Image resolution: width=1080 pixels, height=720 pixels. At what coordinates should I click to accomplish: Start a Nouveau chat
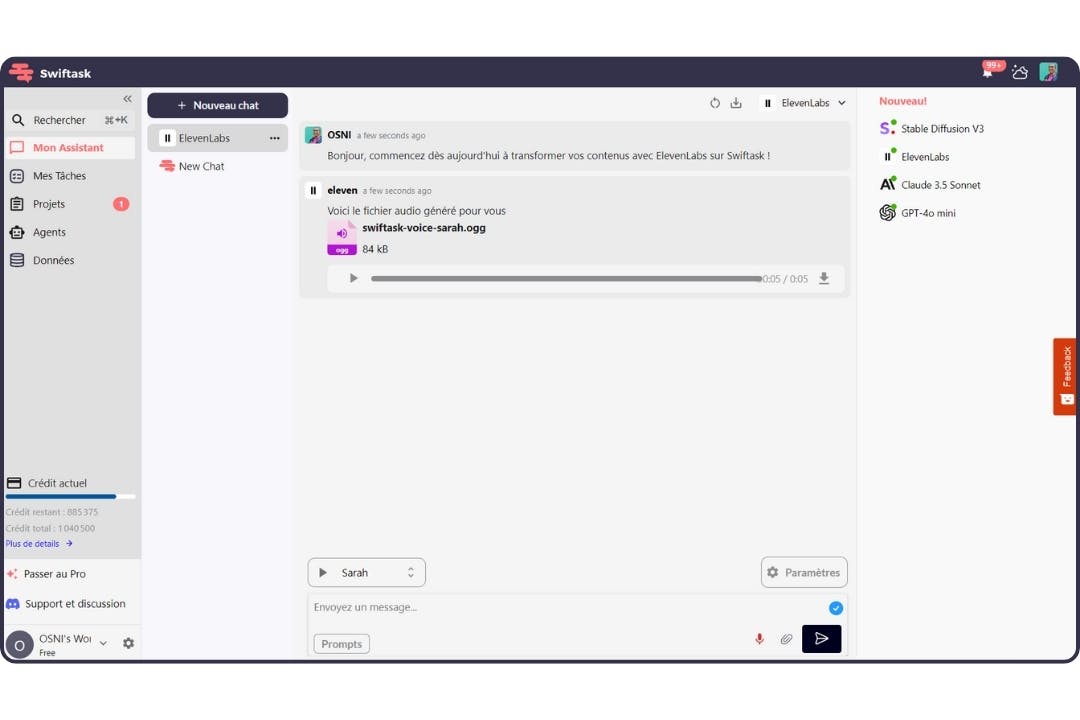click(x=218, y=105)
